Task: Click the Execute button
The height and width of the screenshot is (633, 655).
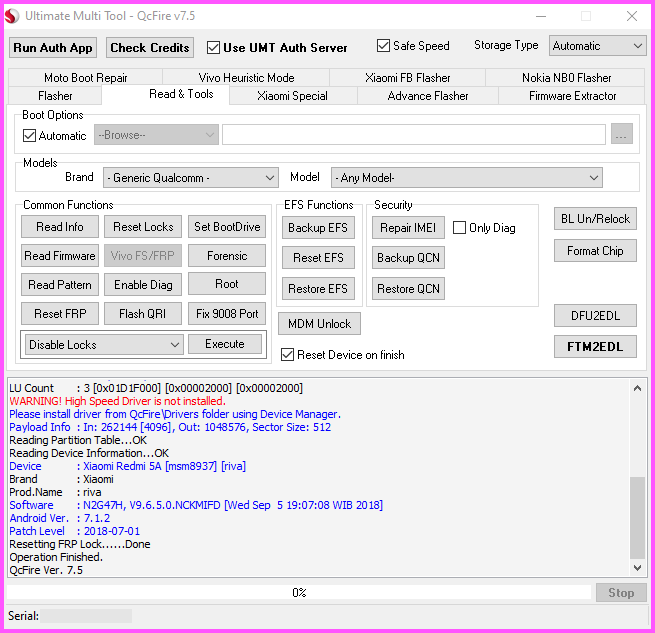Action: 225,344
